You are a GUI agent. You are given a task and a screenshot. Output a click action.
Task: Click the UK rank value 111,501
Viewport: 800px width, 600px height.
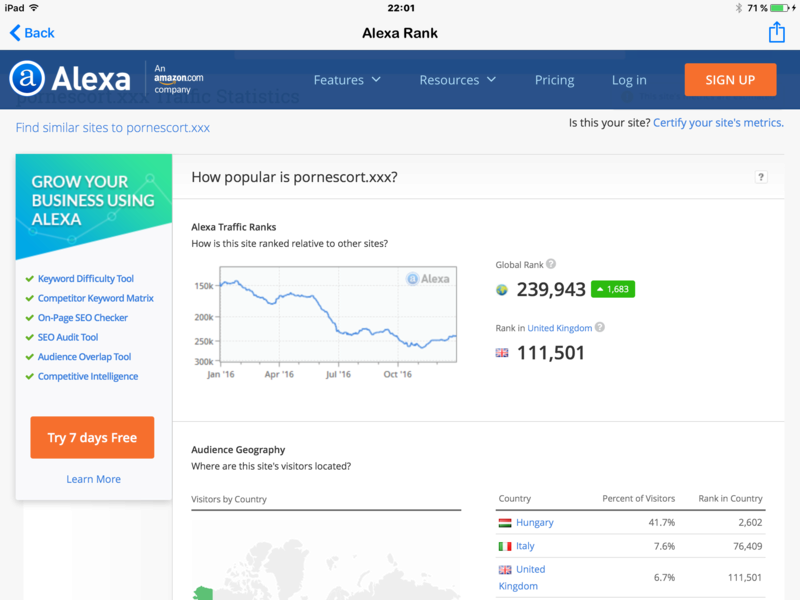pos(551,353)
